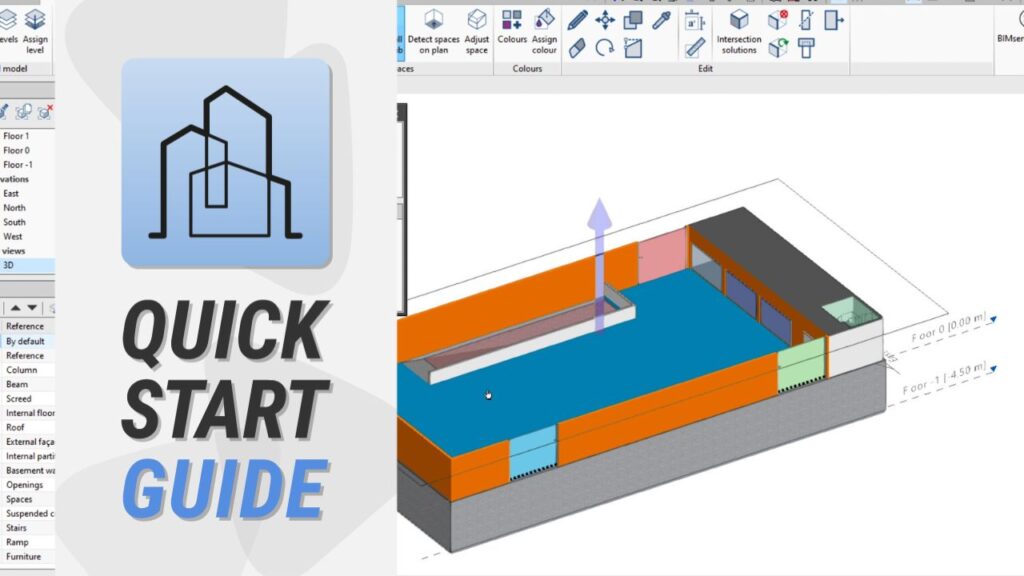Click the Rotate tool icon

[x=605, y=48]
